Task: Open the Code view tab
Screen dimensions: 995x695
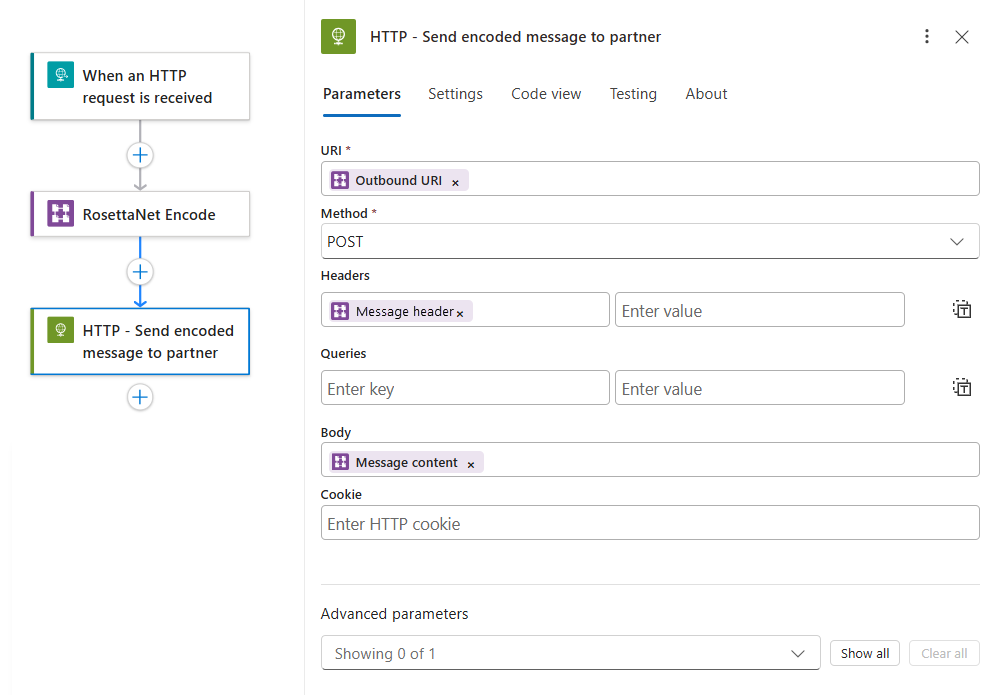Action: pyautogui.click(x=546, y=94)
